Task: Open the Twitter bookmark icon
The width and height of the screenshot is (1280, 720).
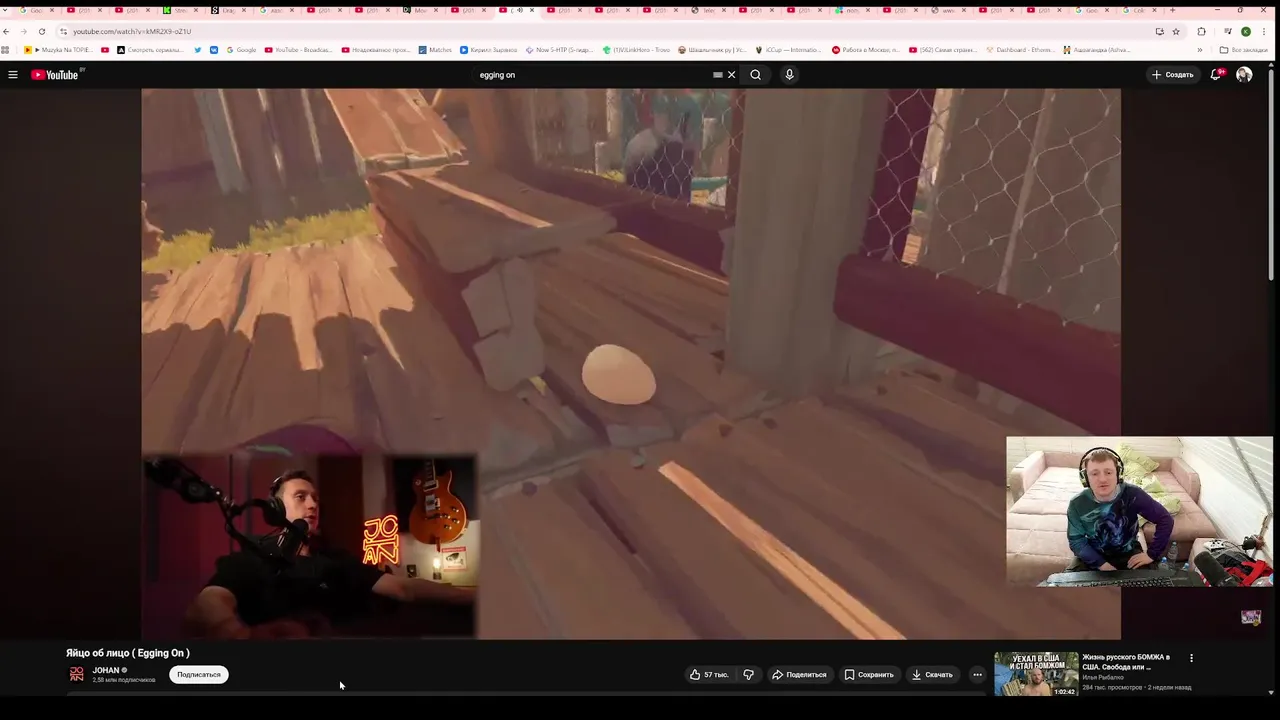Action: [198, 50]
